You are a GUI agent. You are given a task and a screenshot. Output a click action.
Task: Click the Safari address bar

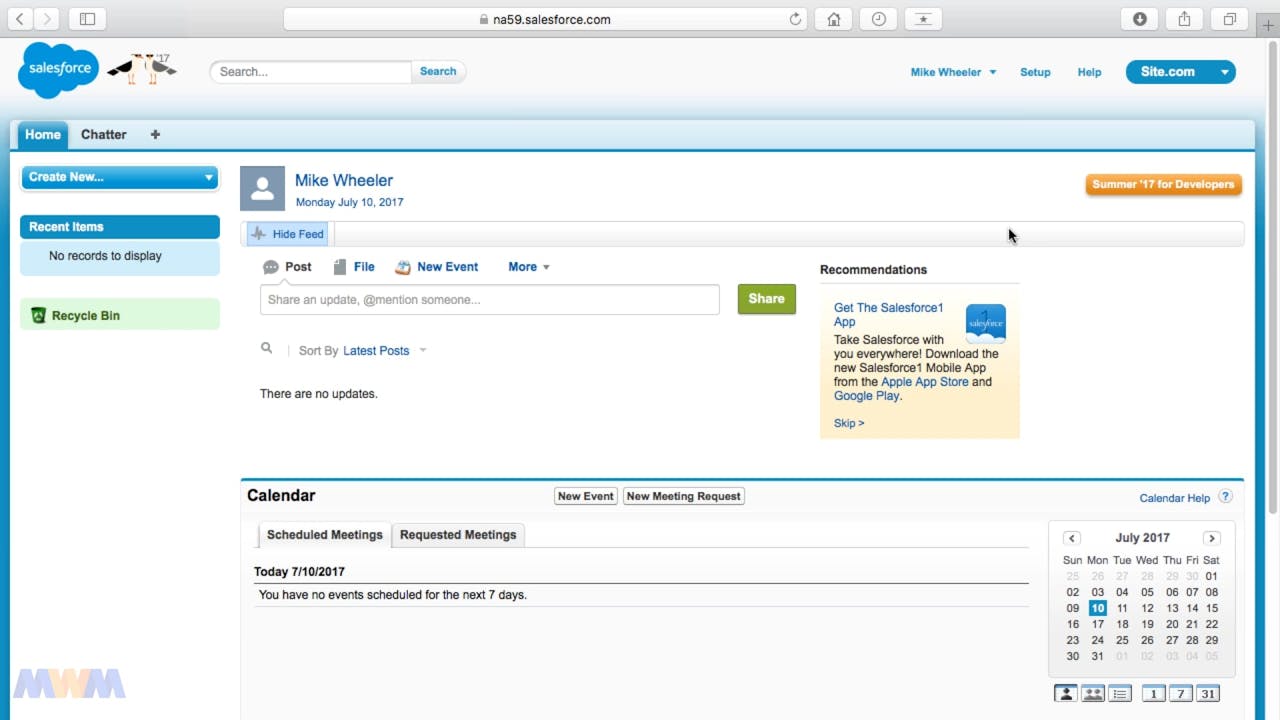coord(545,19)
